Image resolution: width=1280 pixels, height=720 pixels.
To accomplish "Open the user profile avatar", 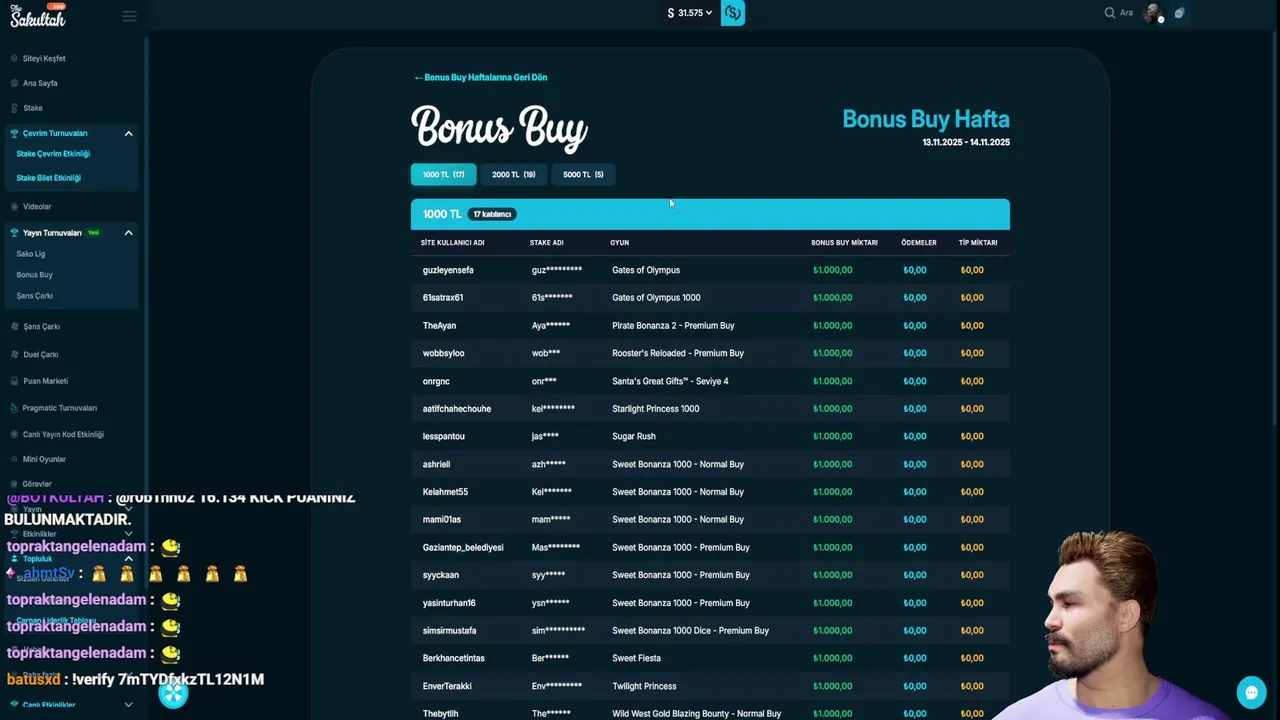I will (1154, 13).
